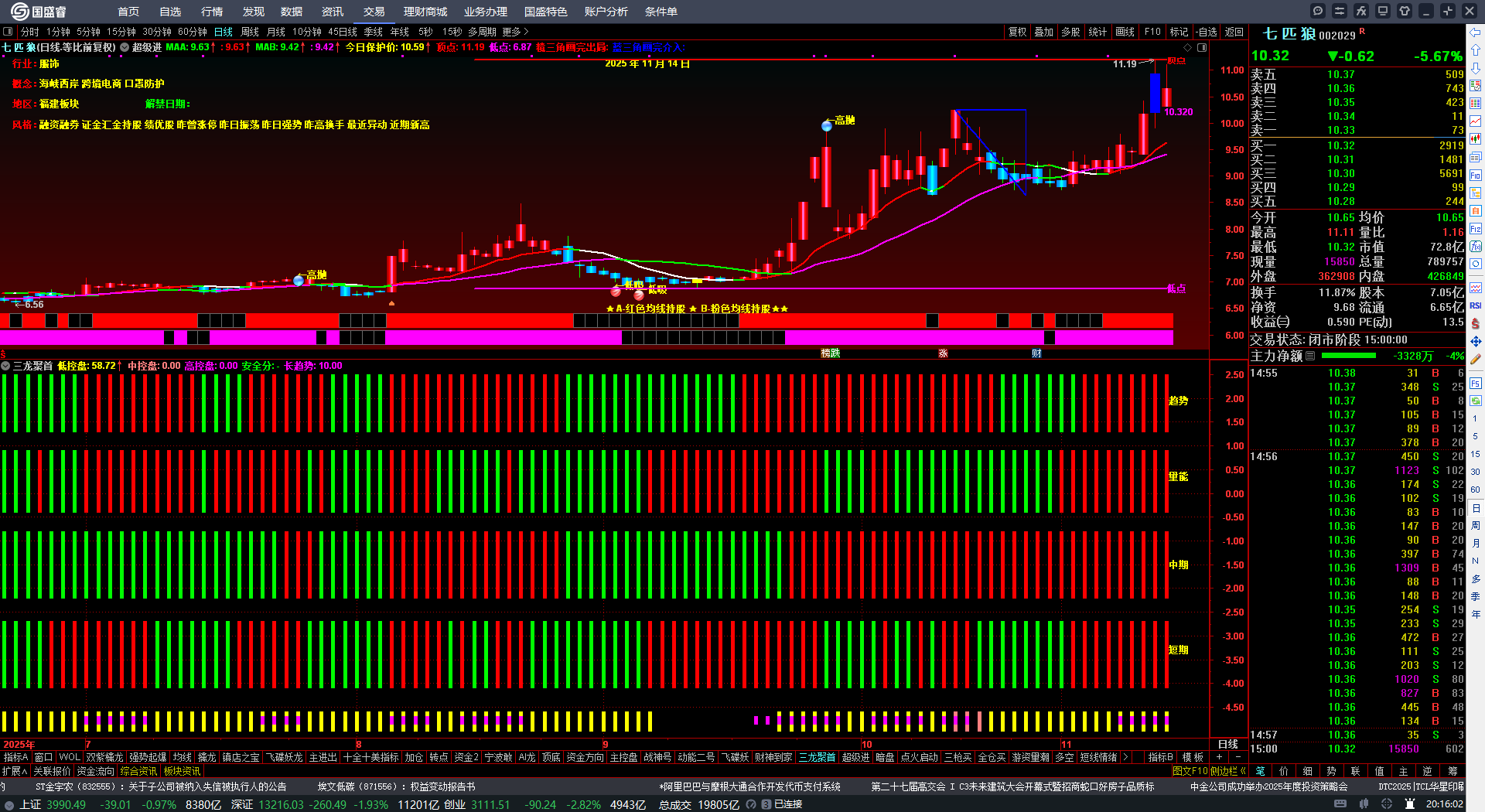Open the 综合资讯 tab link
1485x812 pixels.
138,771
